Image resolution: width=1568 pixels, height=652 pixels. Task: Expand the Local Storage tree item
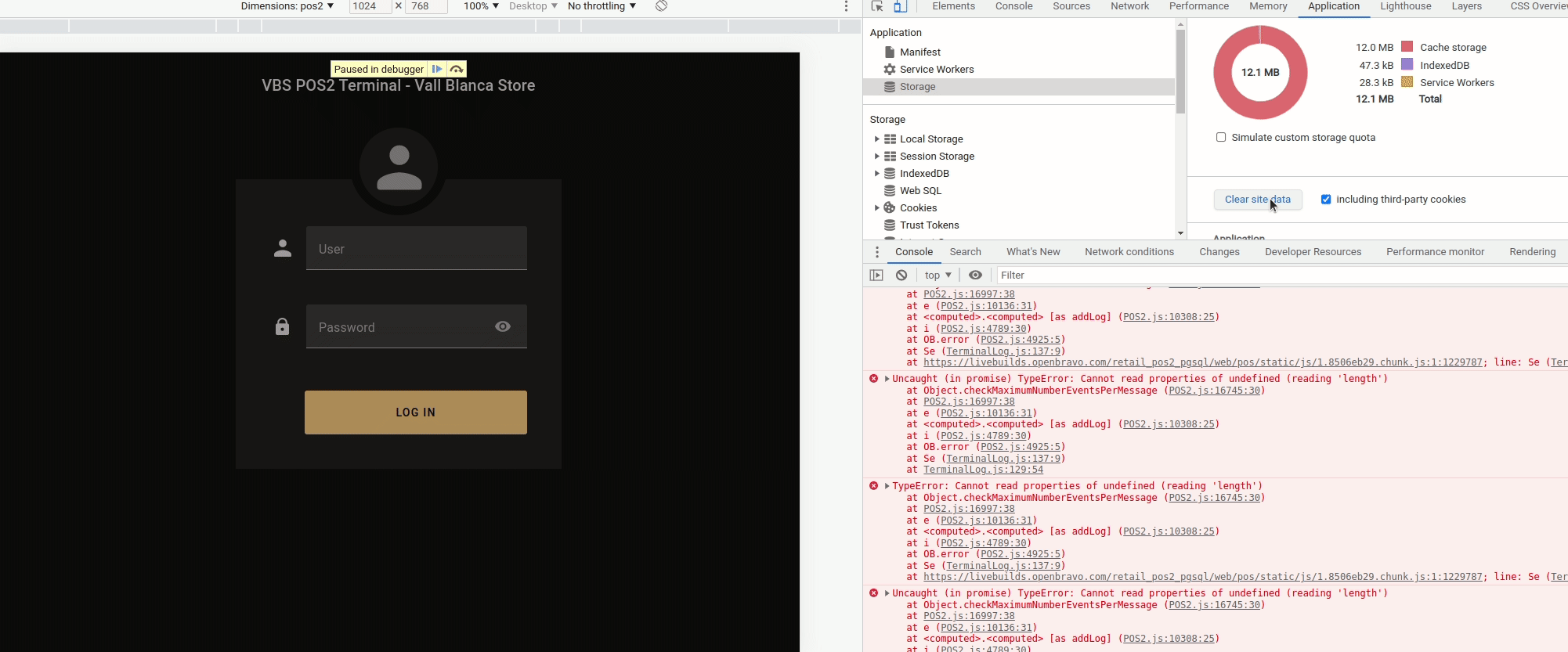876,139
